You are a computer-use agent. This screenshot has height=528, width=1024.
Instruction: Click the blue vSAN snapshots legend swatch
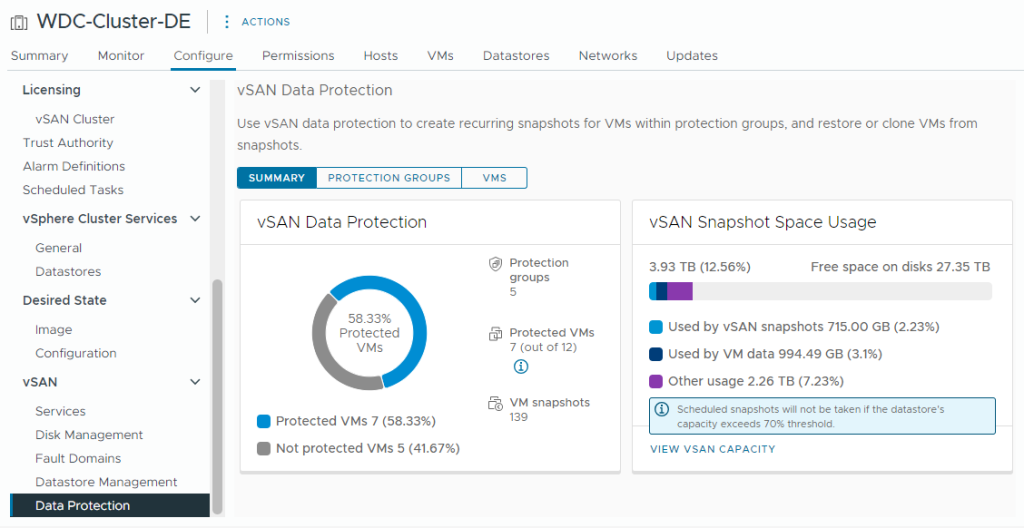656,327
